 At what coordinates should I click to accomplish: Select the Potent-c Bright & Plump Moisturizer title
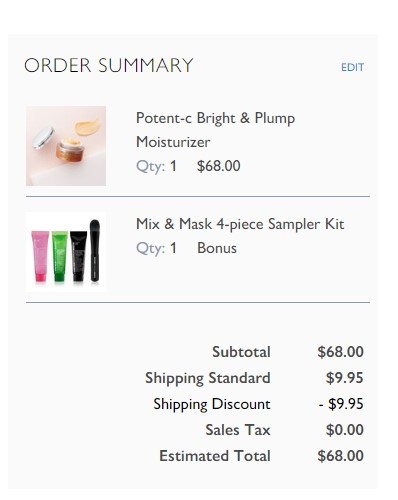215,130
